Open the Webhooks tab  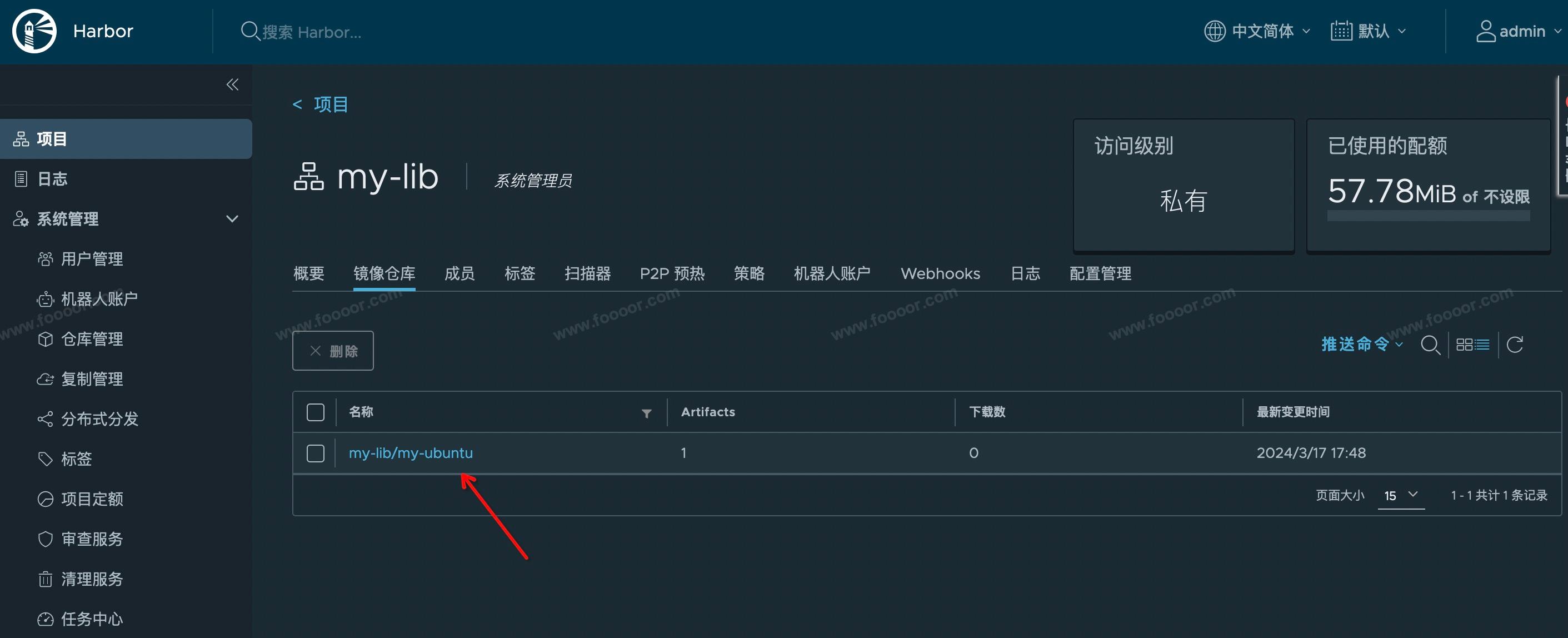pos(940,273)
